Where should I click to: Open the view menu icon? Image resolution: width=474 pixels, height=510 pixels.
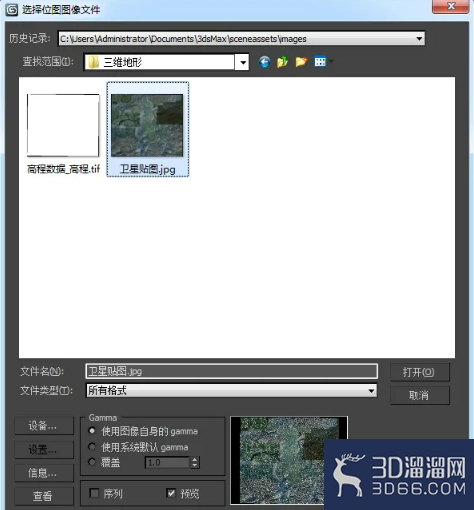click(x=320, y=62)
